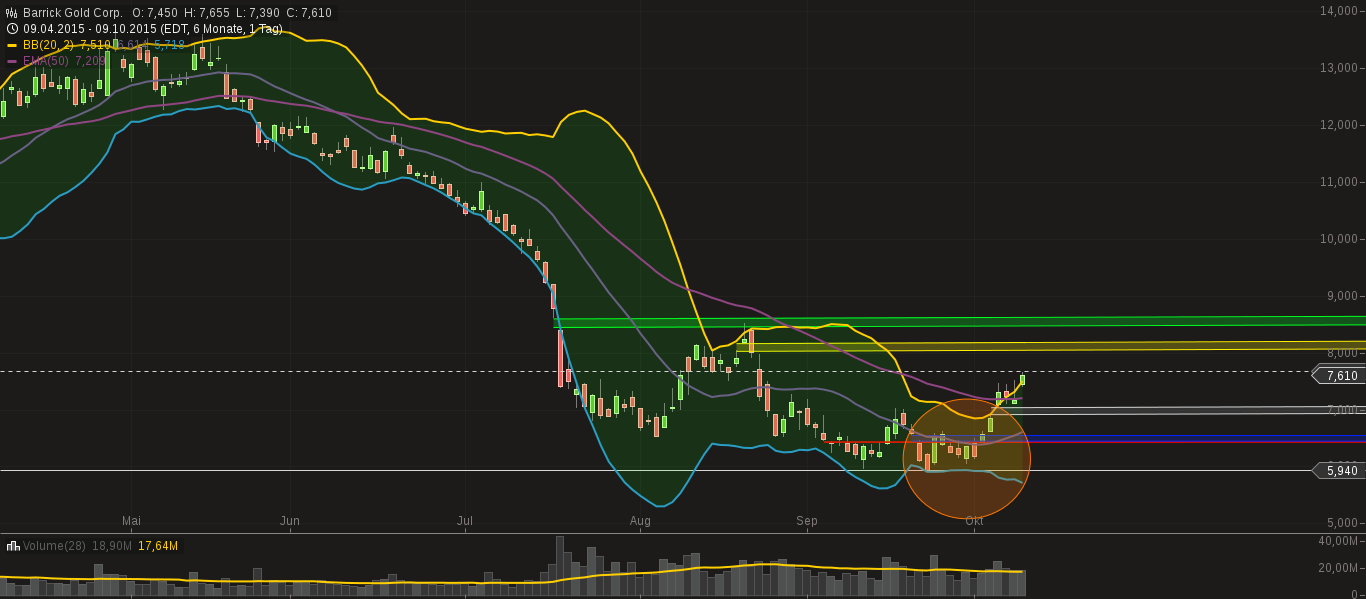
Task: Click the 14,000 value on the price scale
Action: click(x=1340, y=10)
